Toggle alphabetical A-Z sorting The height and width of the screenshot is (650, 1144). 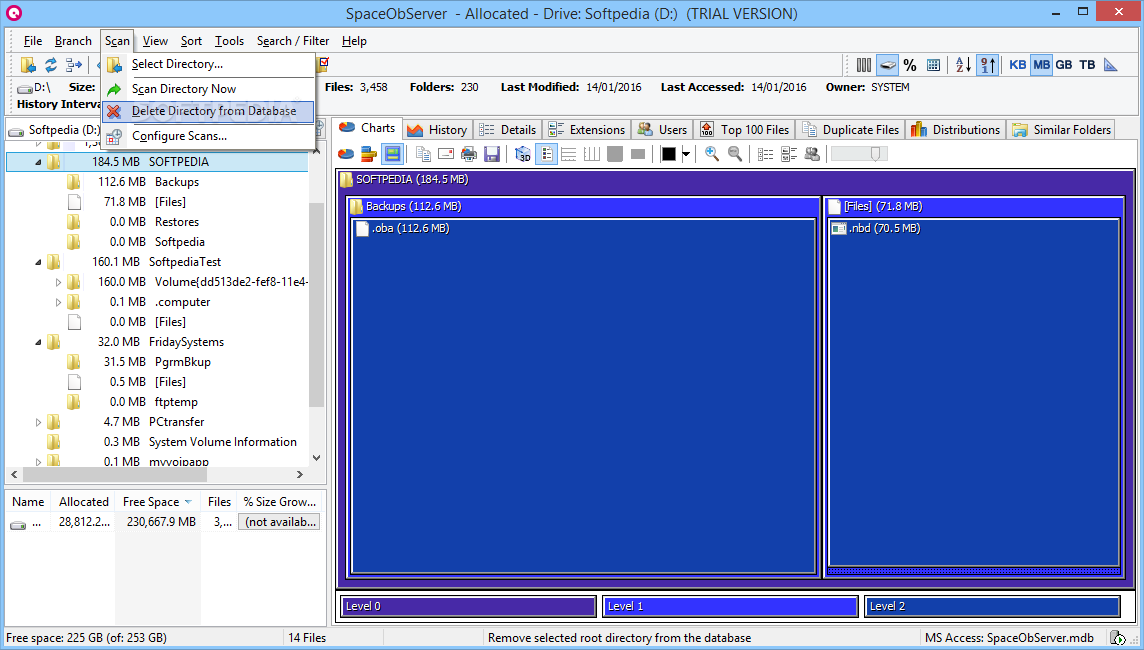963,65
